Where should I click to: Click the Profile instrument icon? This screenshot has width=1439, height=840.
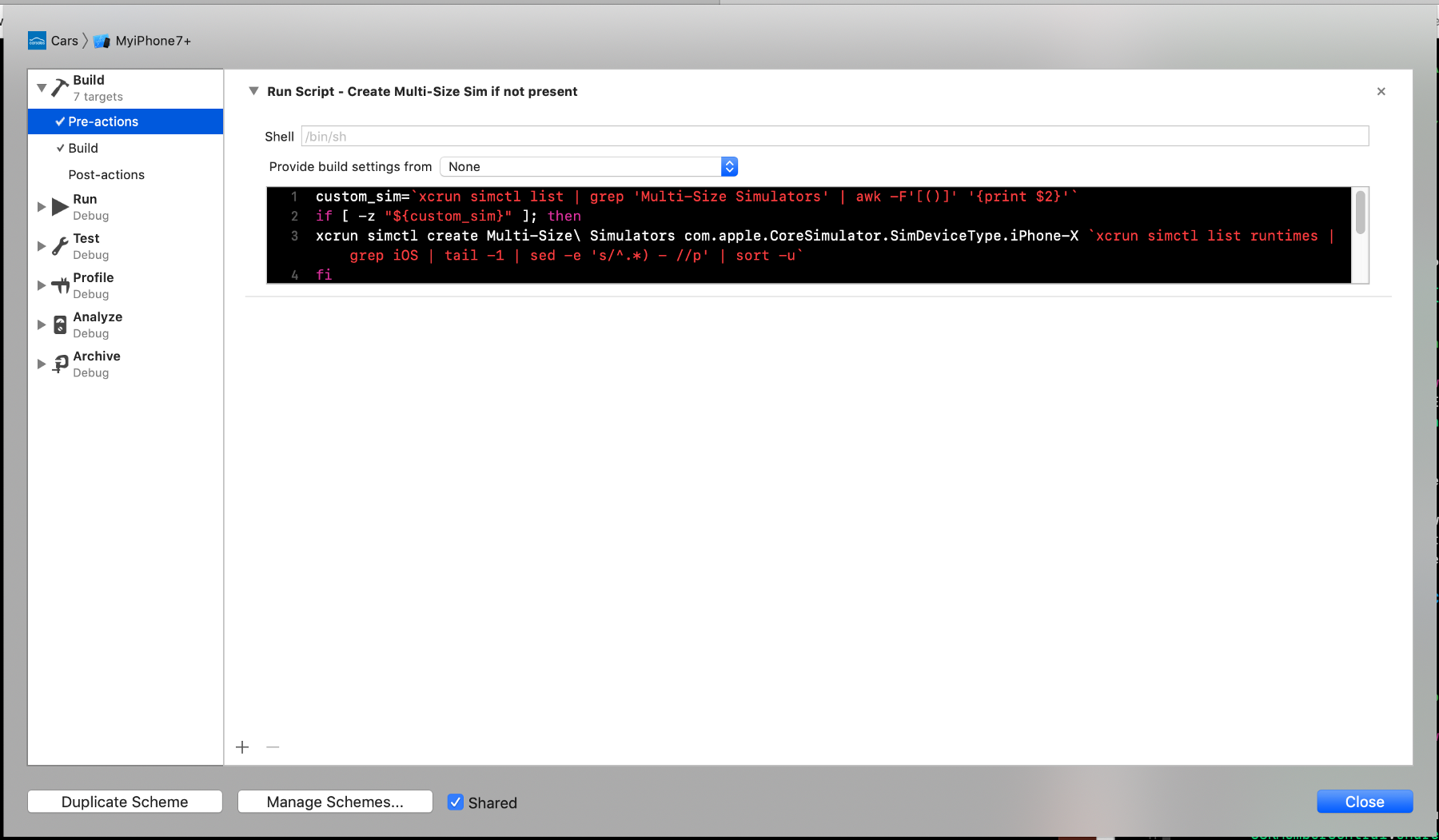click(x=60, y=285)
